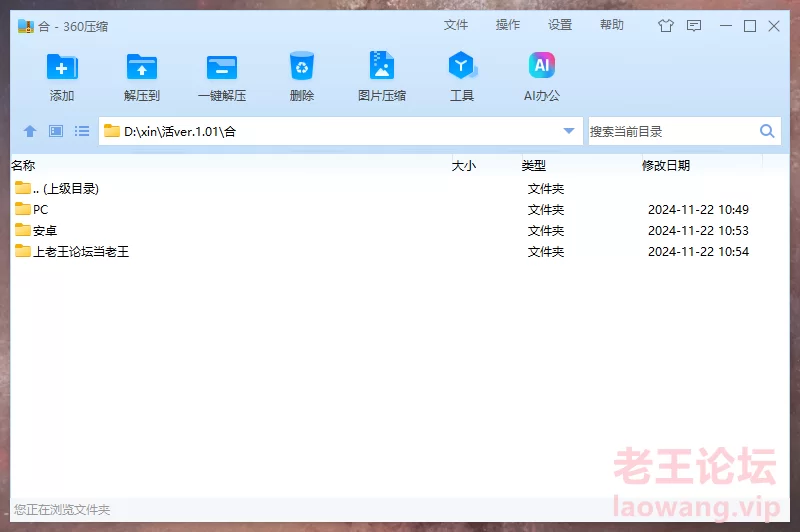
Task: Sort by the 修改日期 column header
Action: [x=665, y=166]
